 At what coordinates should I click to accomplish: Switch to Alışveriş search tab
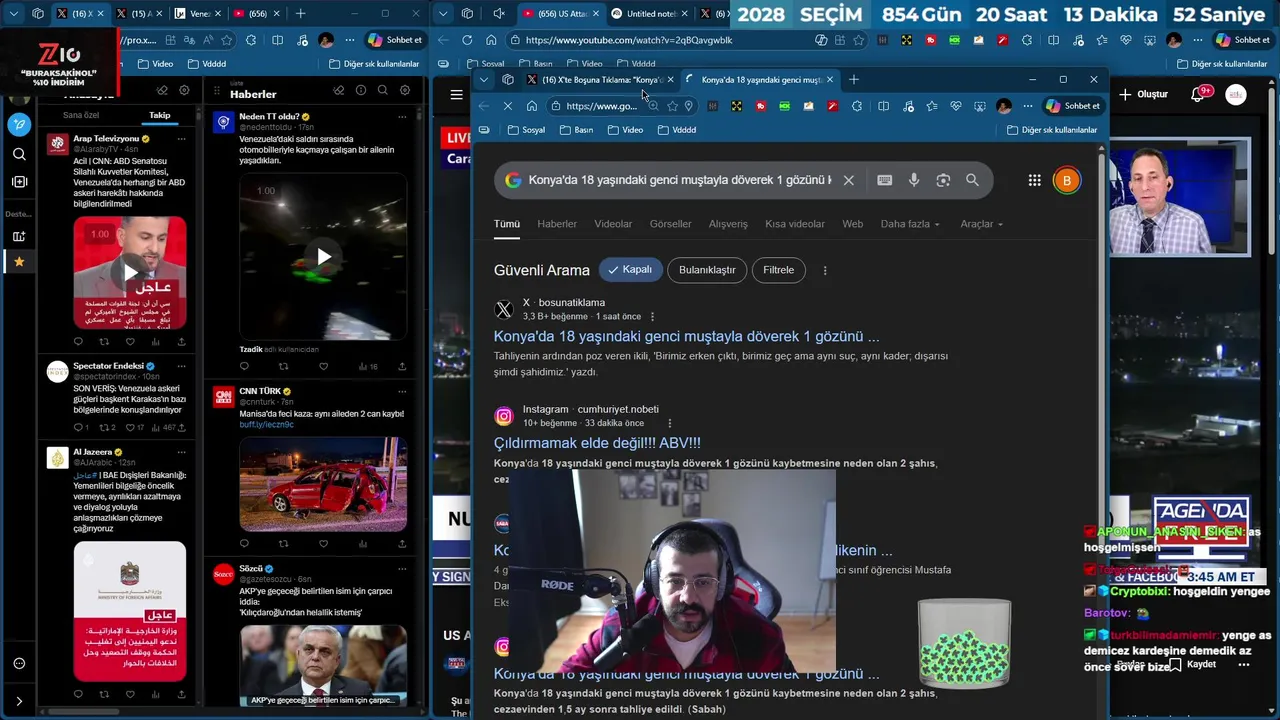point(728,224)
